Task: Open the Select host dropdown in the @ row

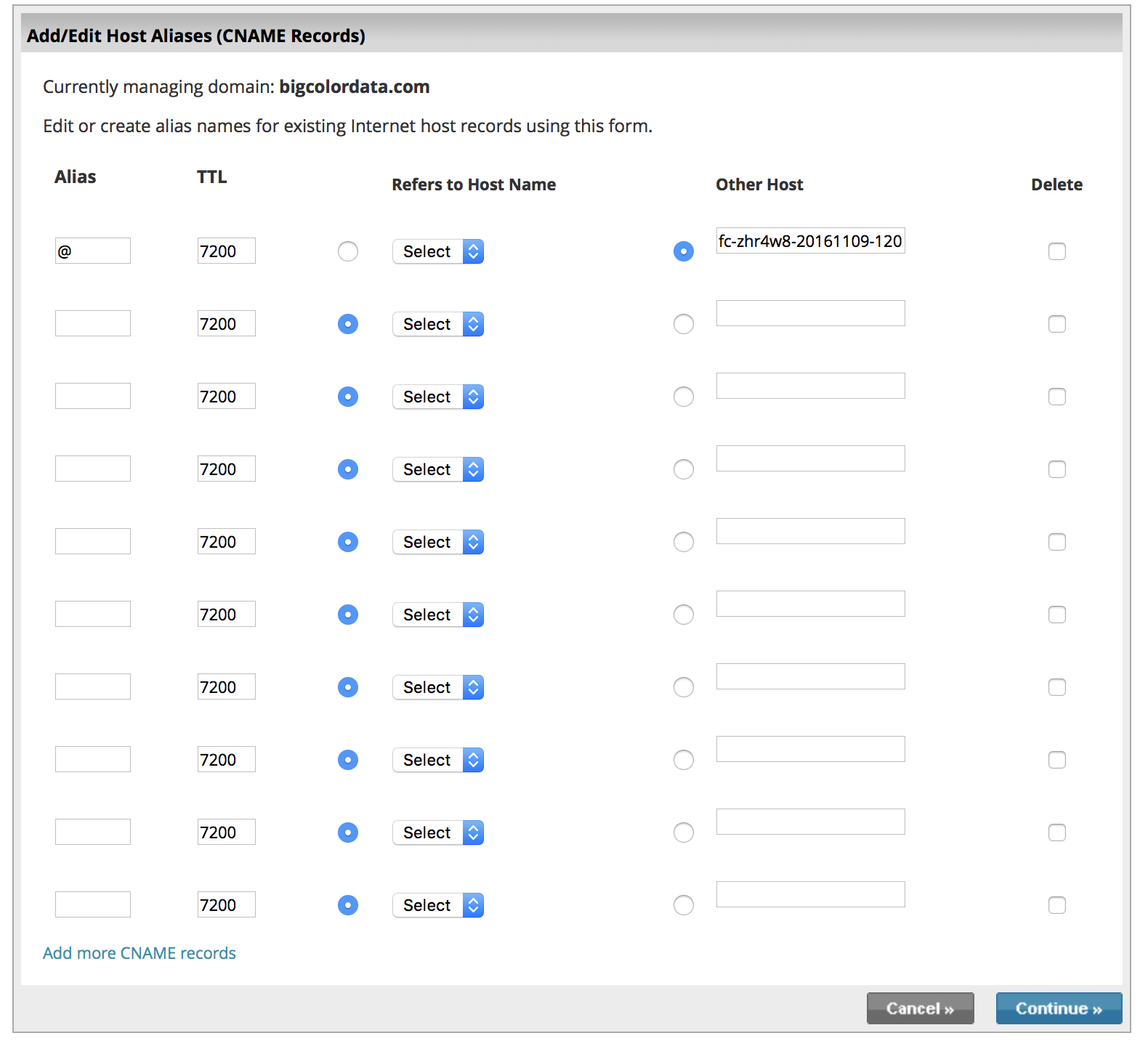Action: [x=437, y=251]
